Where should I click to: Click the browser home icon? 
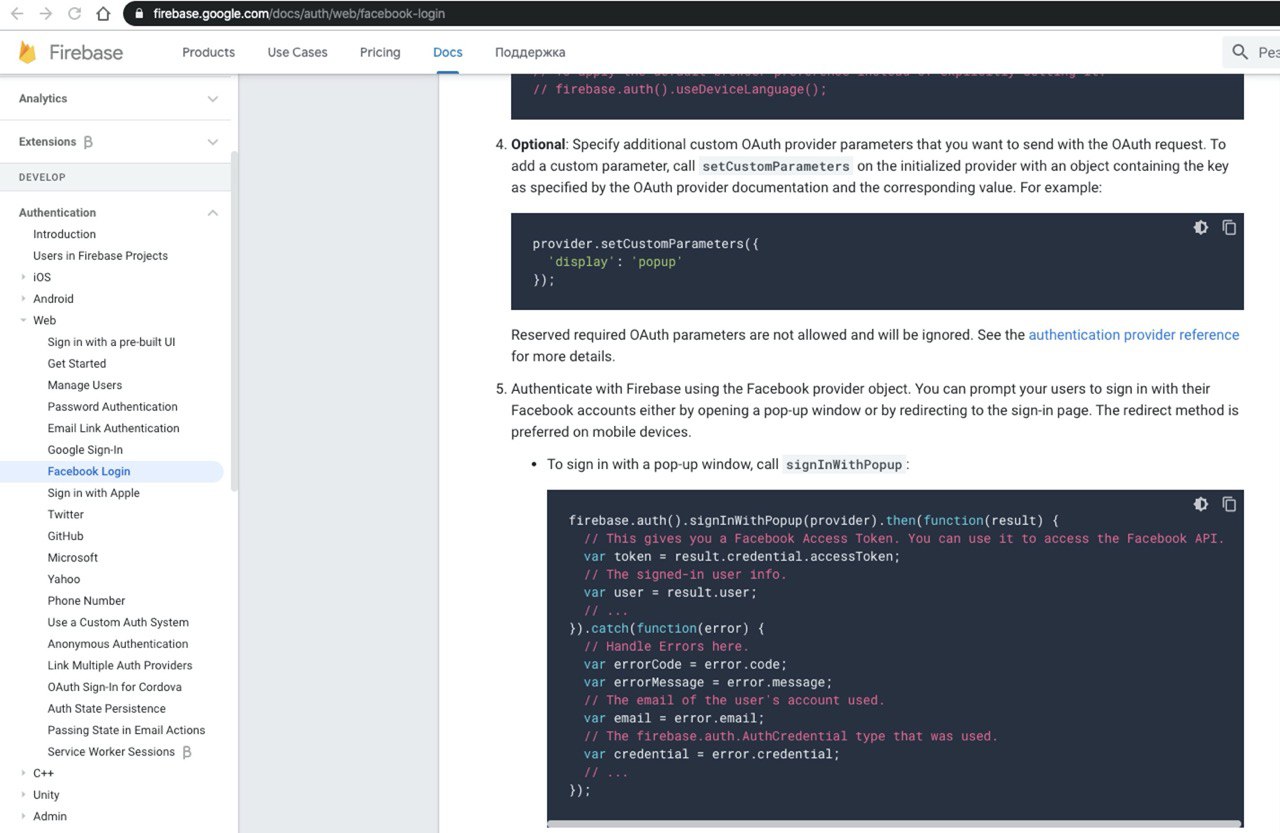click(103, 14)
